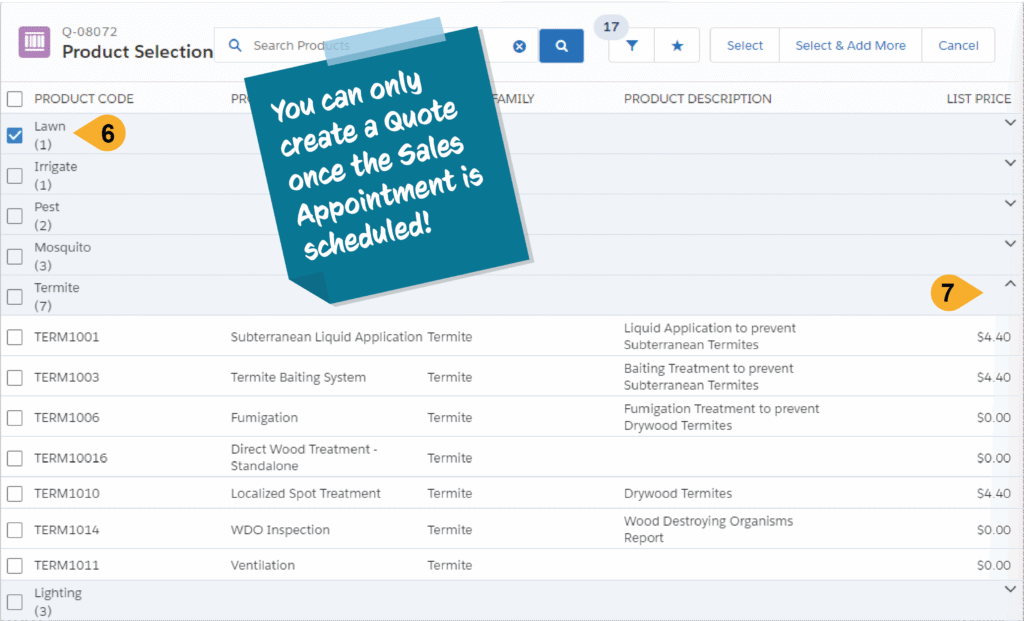
Task: Collapse the Termite group chevron
Action: (1009, 284)
